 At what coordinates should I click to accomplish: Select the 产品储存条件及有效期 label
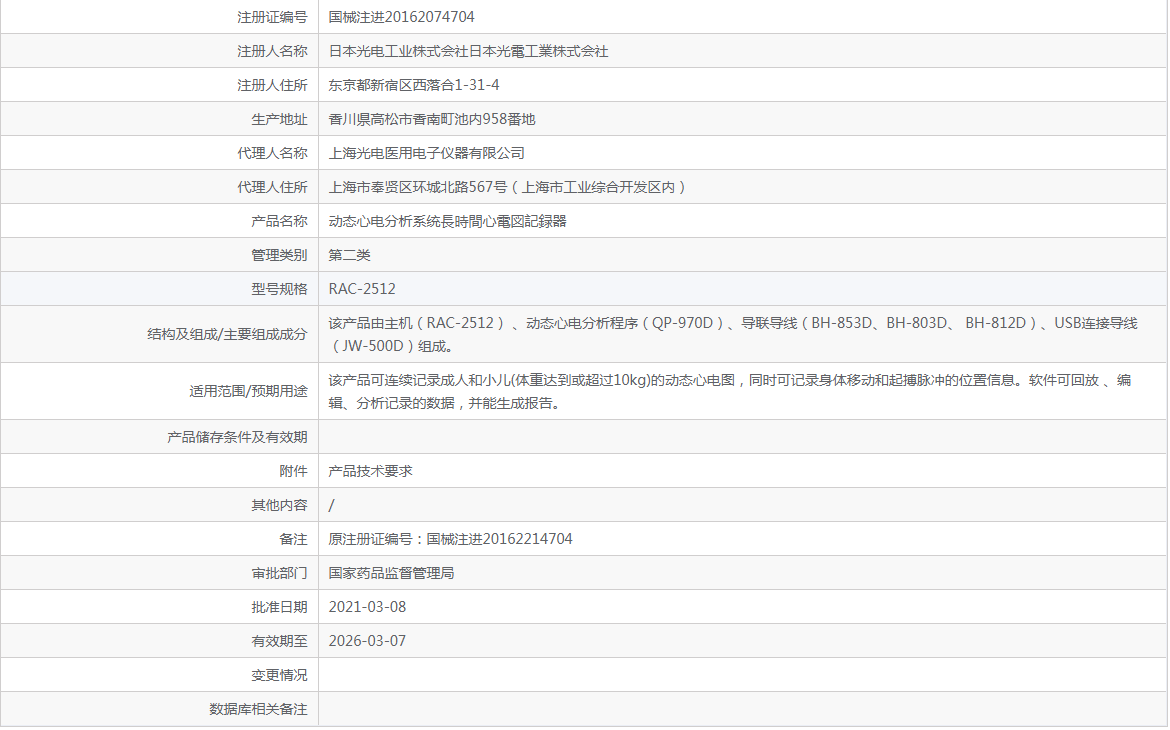click(237, 437)
